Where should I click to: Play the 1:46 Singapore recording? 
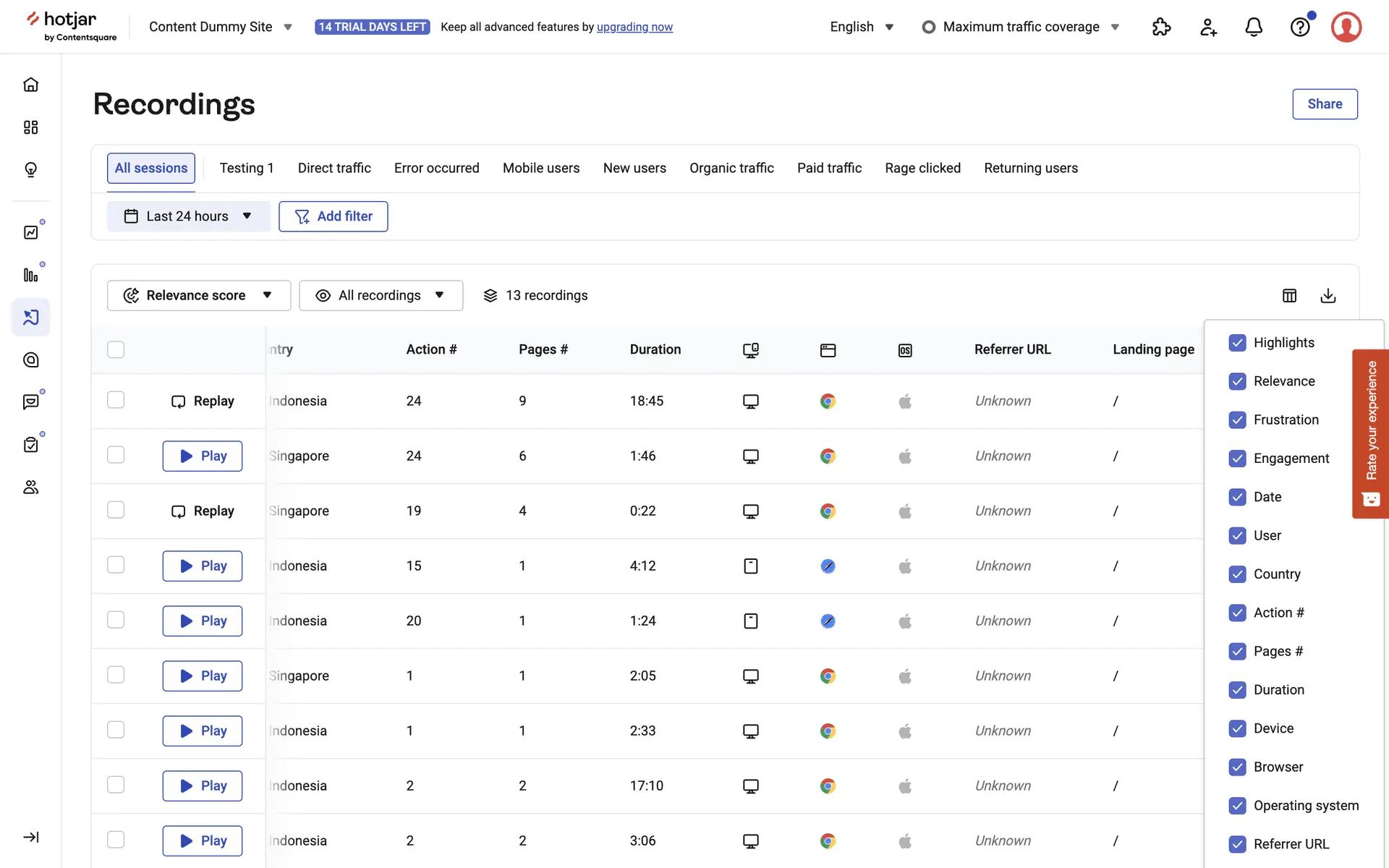point(202,456)
